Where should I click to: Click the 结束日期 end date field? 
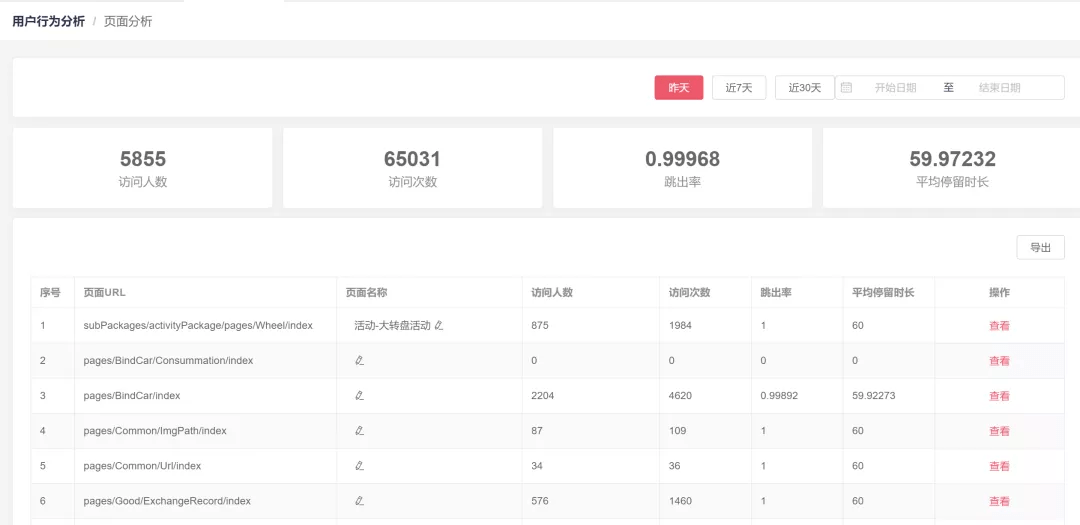999,88
